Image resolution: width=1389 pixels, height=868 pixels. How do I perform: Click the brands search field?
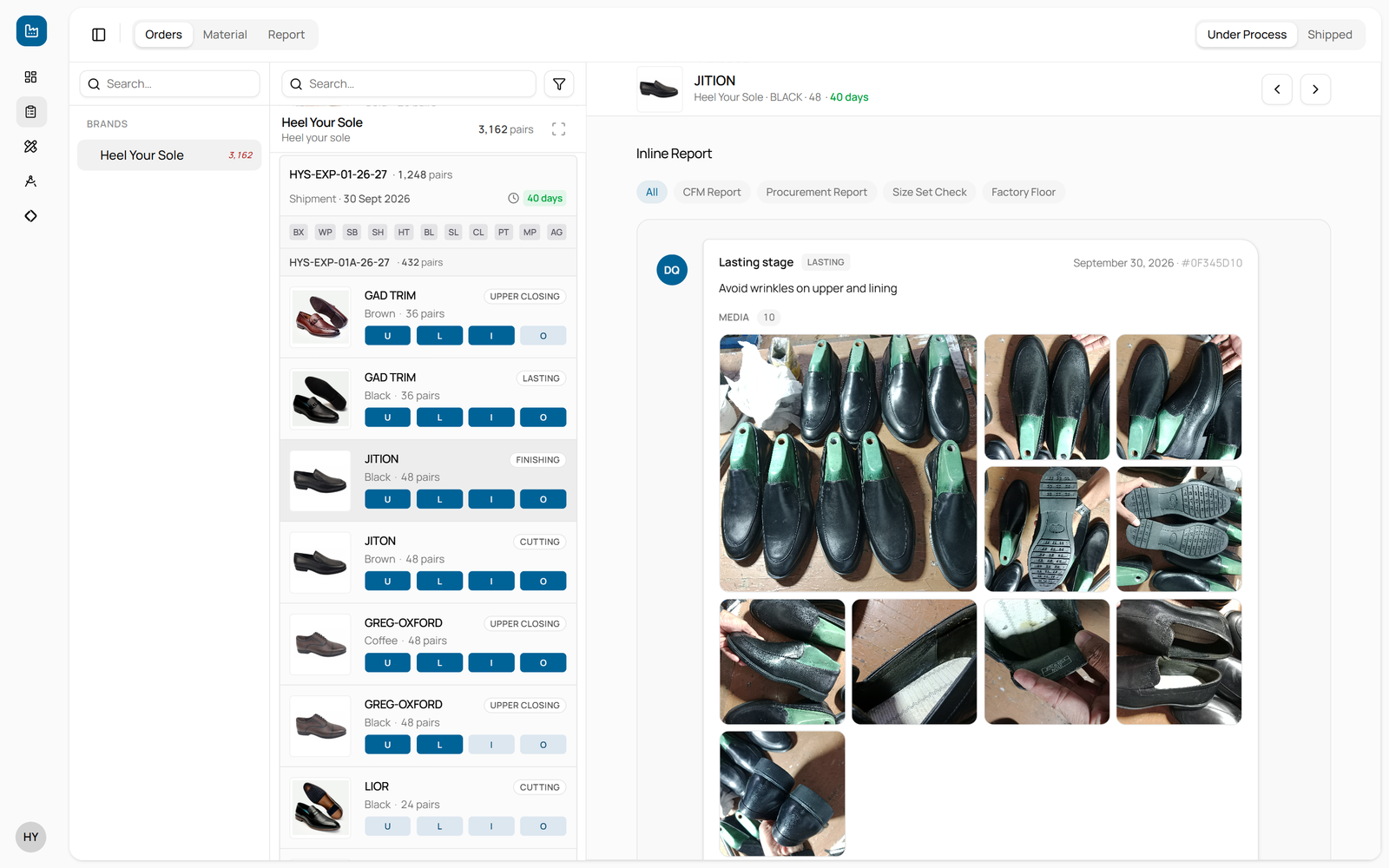point(170,84)
